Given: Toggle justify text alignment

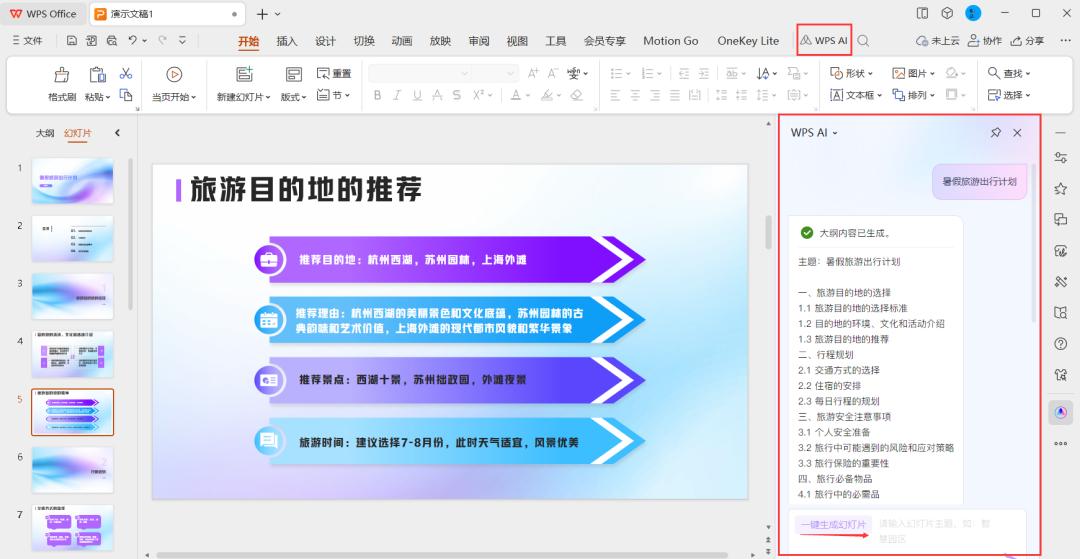Looking at the screenshot, I should click(x=675, y=95).
